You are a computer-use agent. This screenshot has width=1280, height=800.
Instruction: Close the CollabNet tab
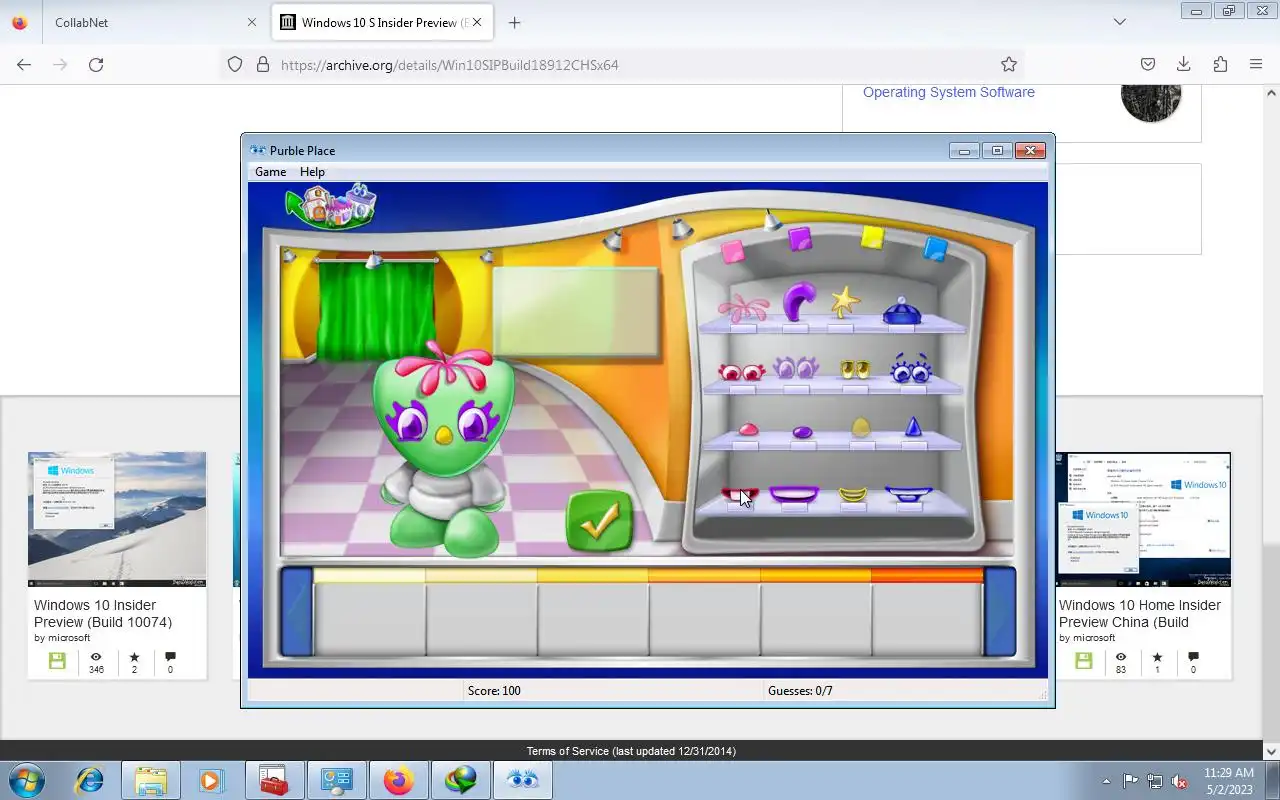click(x=252, y=22)
